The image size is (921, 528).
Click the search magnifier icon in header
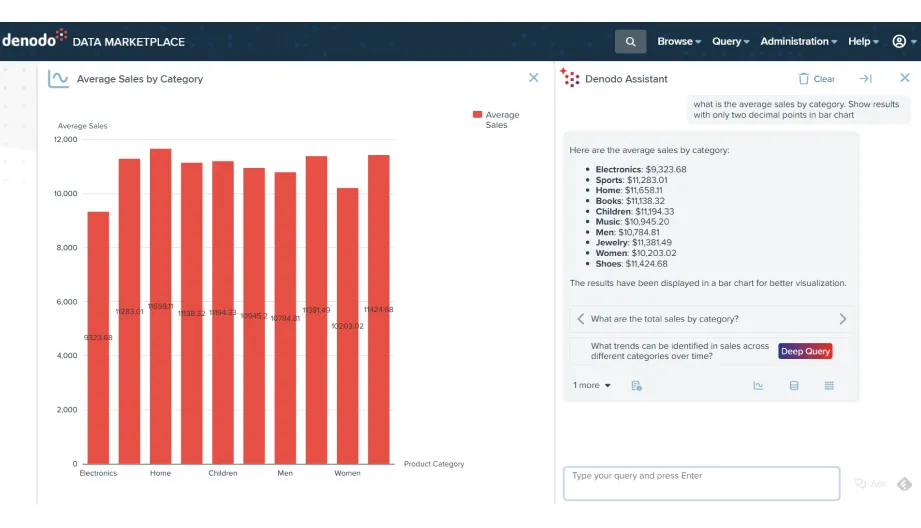[x=630, y=42]
